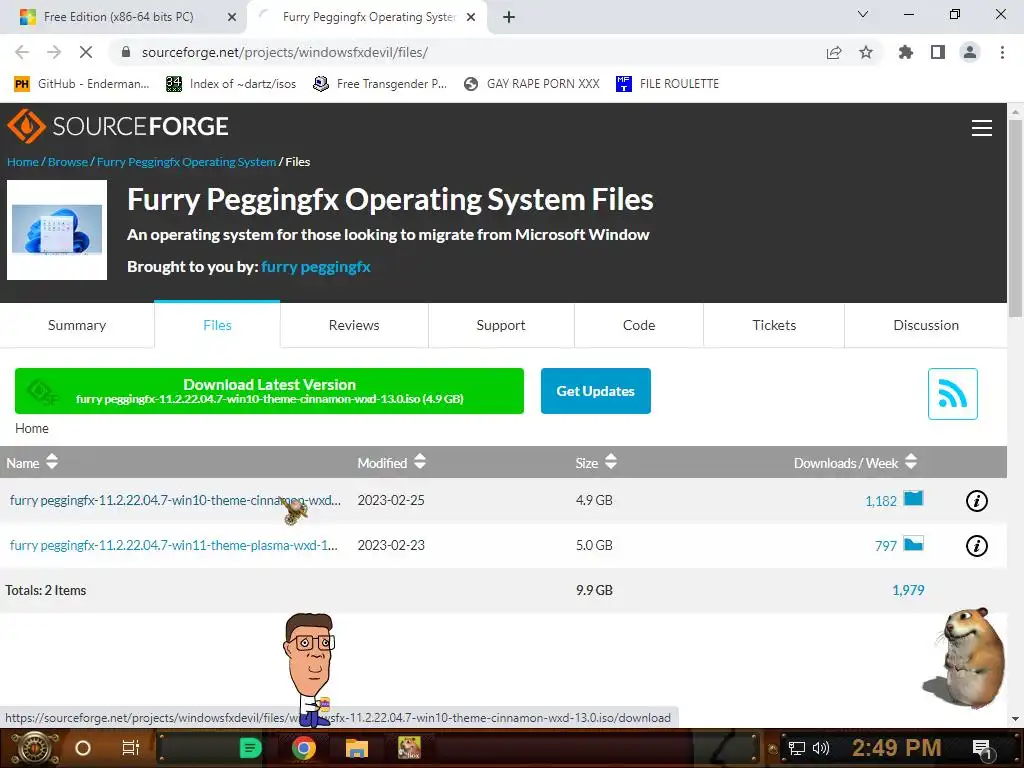Click the project screenshot thumbnail

(57, 230)
